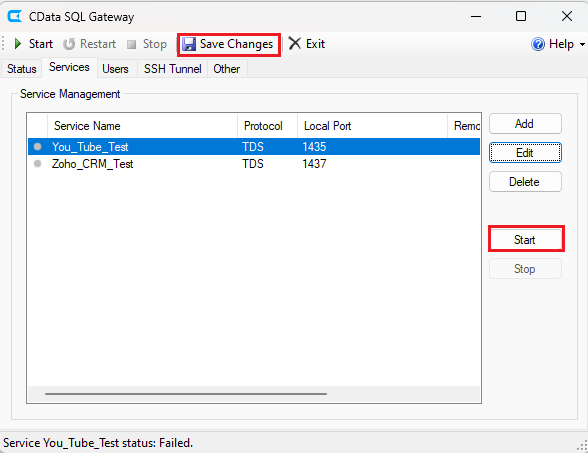Click the horizontal scrollbar in service list
The width and height of the screenshot is (588, 453).
point(186,394)
